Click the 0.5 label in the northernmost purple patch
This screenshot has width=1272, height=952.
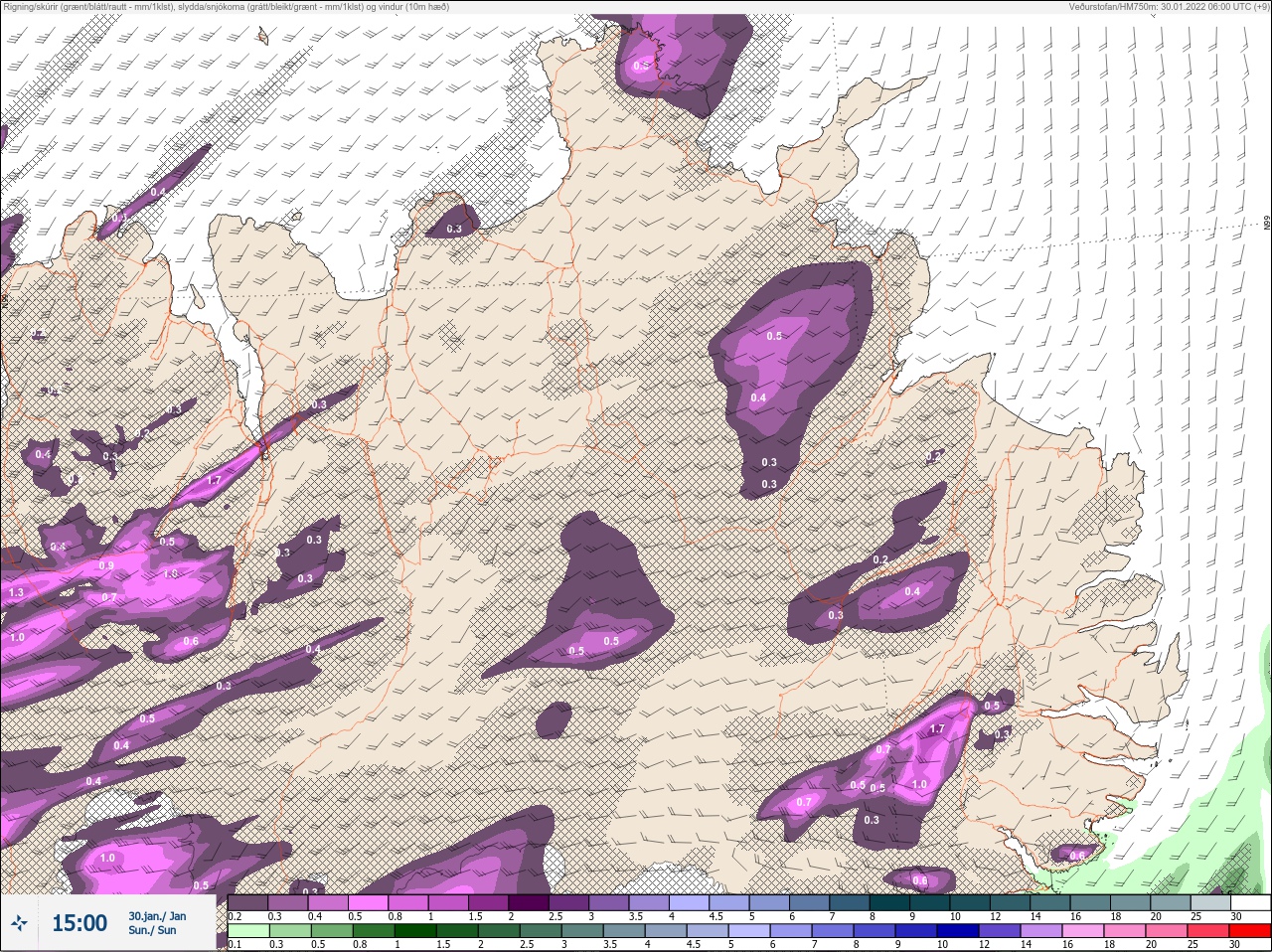click(641, 67)
